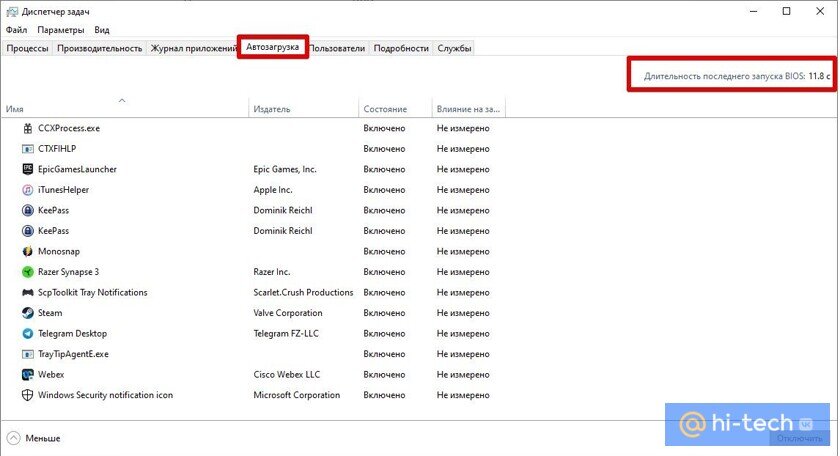The image size is (840, 456).
Task: Click the Epic Games, Inc. publisher cell
Action: point(285,169)
